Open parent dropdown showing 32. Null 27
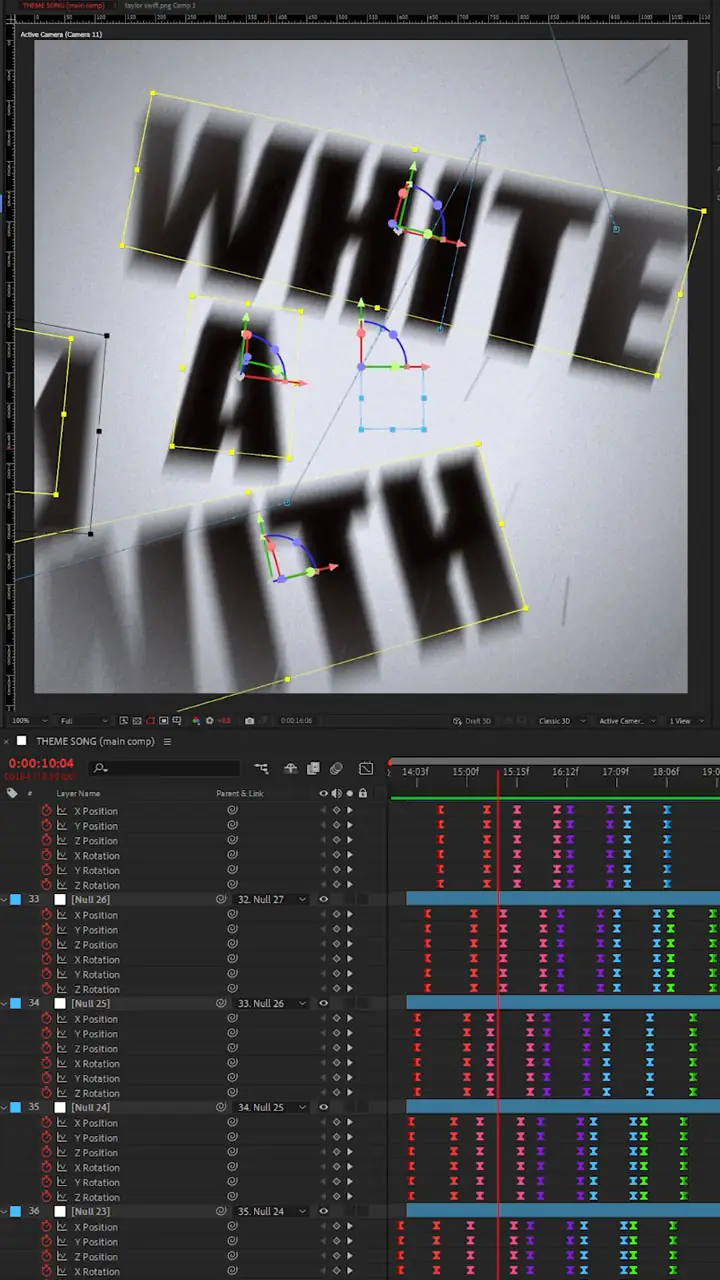Screen dimensions: 720x1280 pos(270,900)
